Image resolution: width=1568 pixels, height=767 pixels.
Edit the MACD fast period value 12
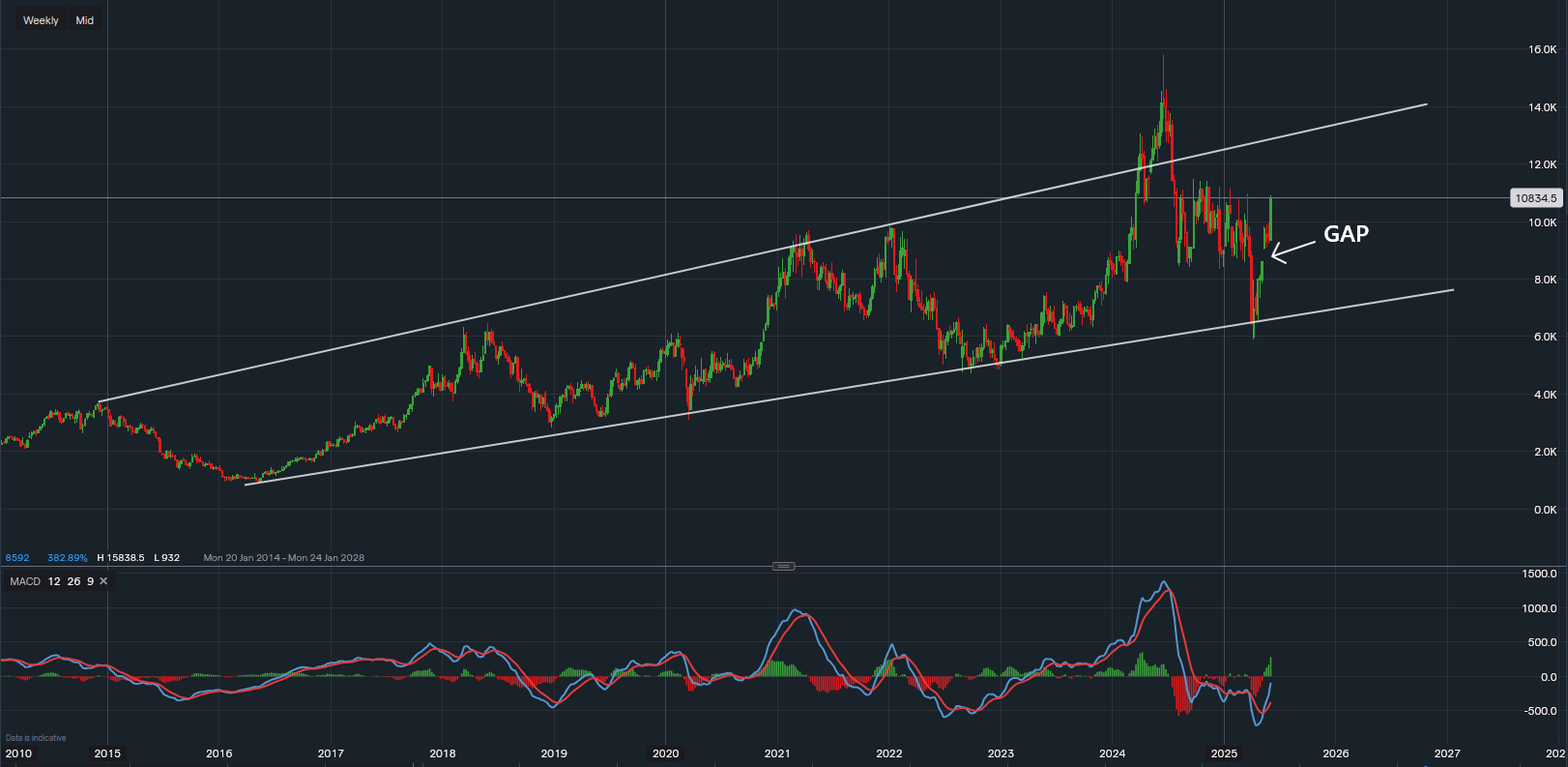tap(54, 581)
